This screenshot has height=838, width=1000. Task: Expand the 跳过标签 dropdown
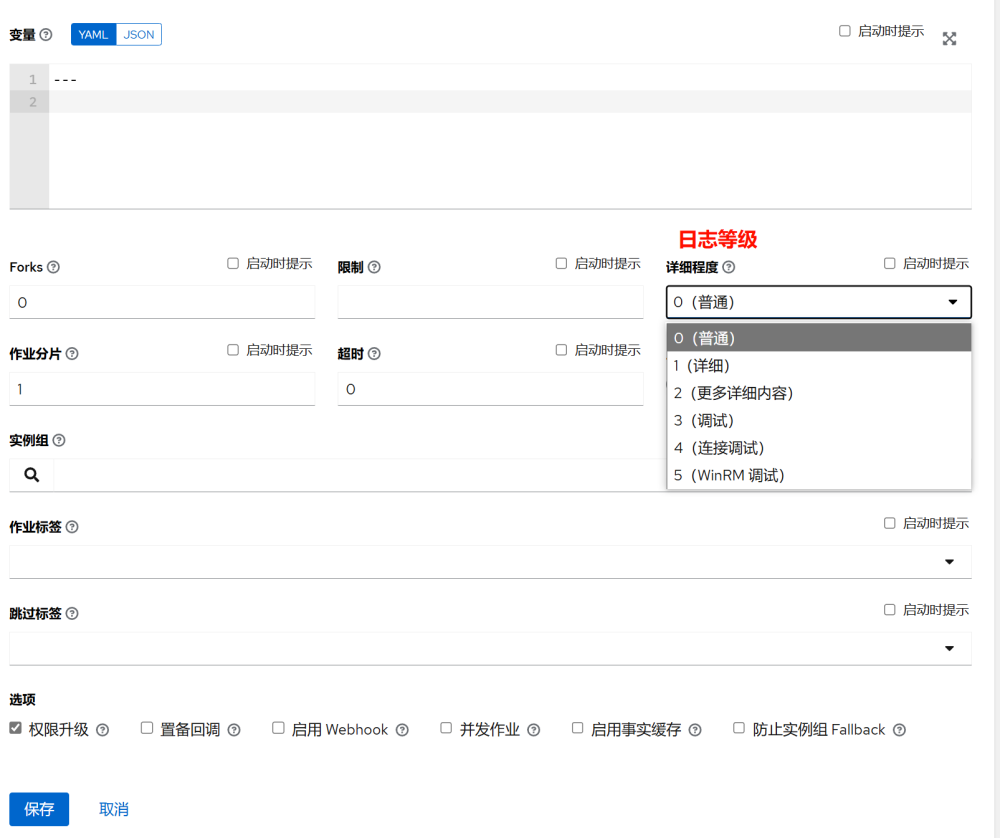coord(949,648)
